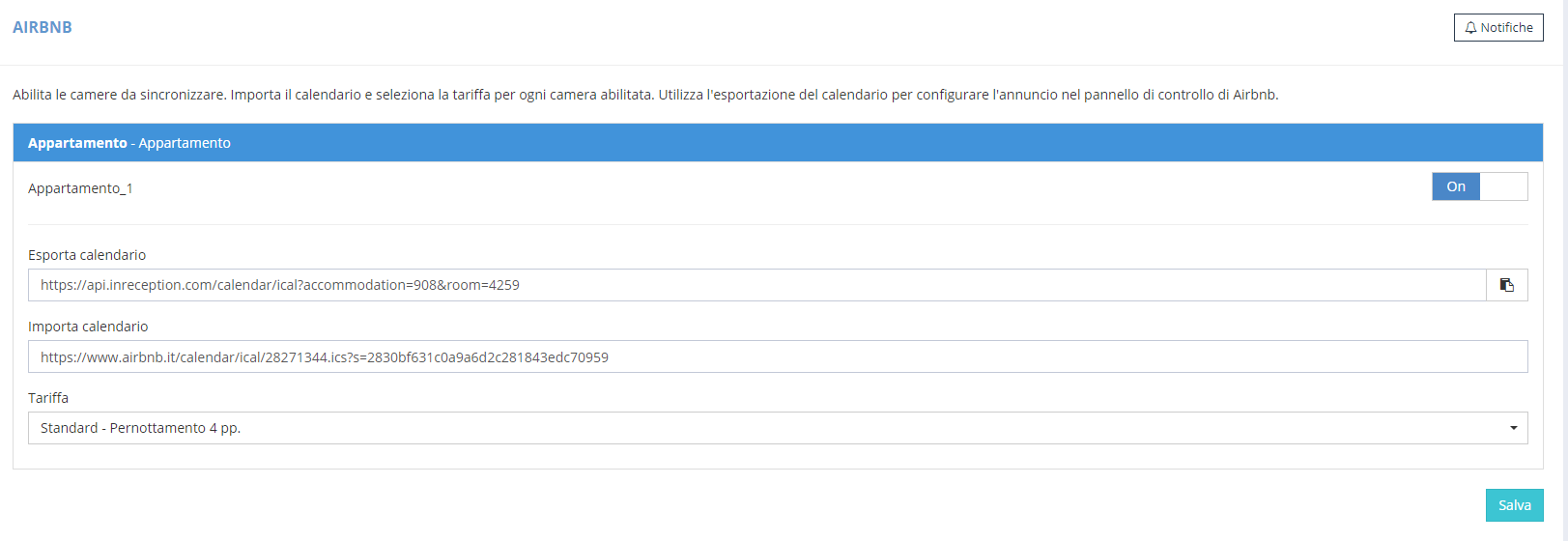Copy the export calendar URL icon

[1507, 285]
